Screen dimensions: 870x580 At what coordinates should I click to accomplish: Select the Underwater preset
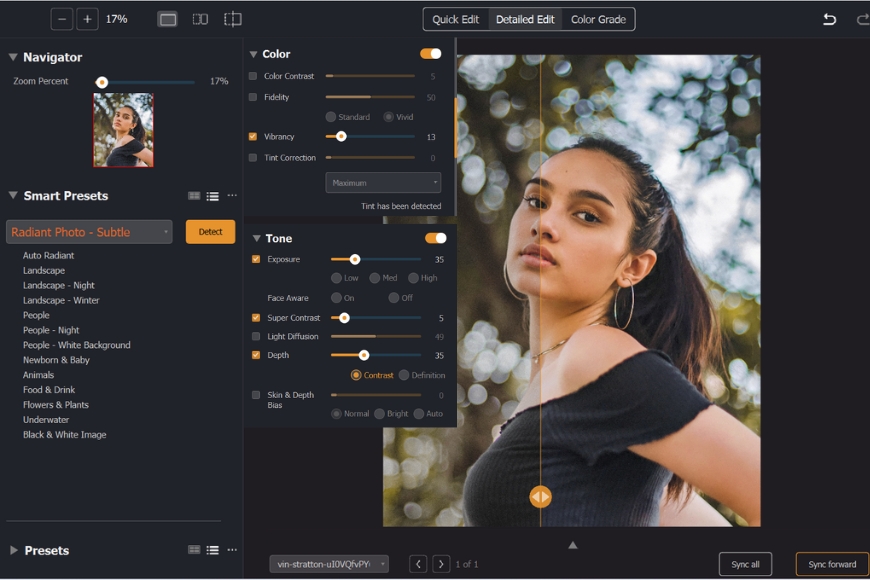(46, 420)
